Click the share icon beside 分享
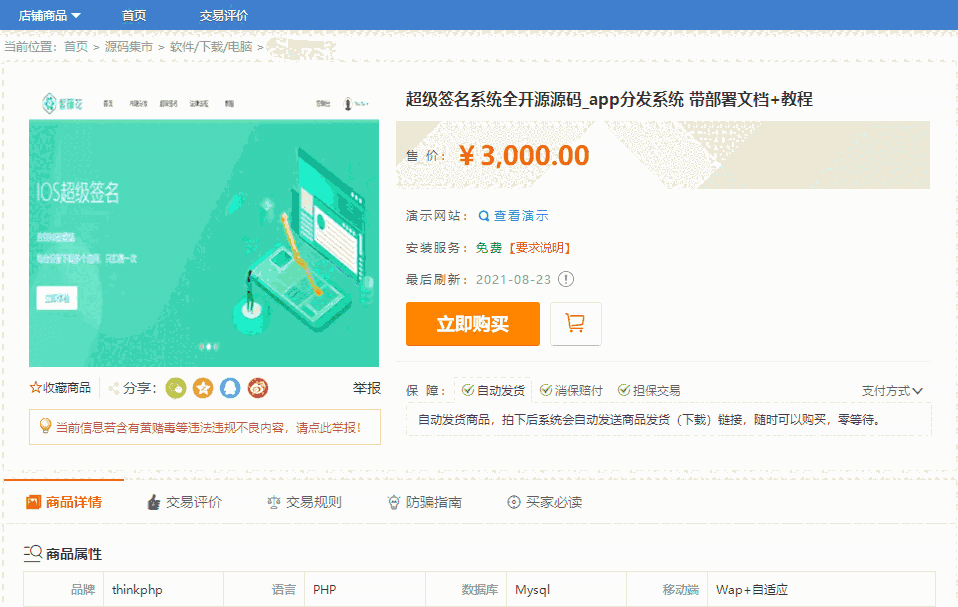Screen dimensions: 958x607 click(x=114, y=388)
